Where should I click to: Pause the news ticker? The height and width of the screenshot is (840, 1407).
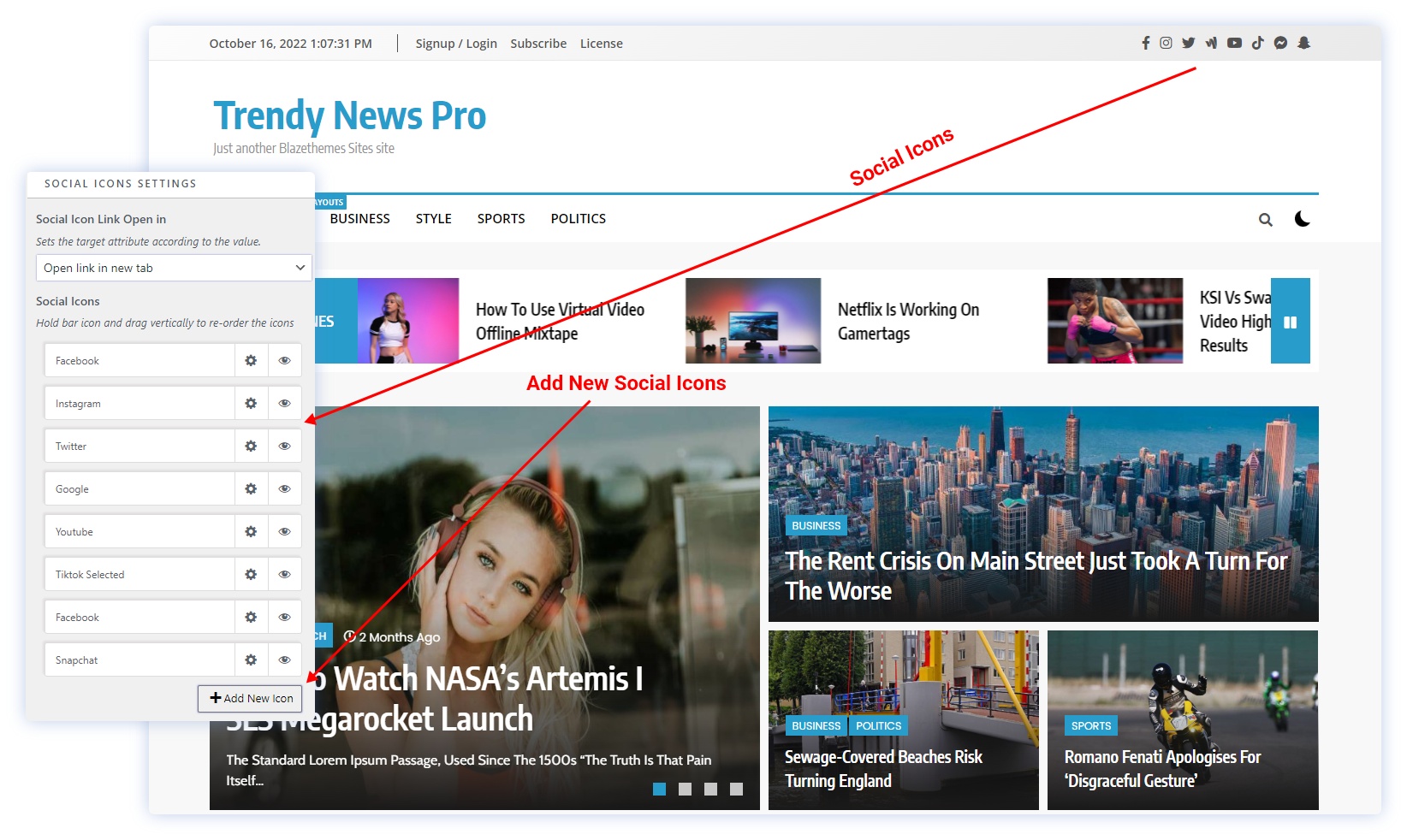pyautogui.click(x=1290, y=322)
